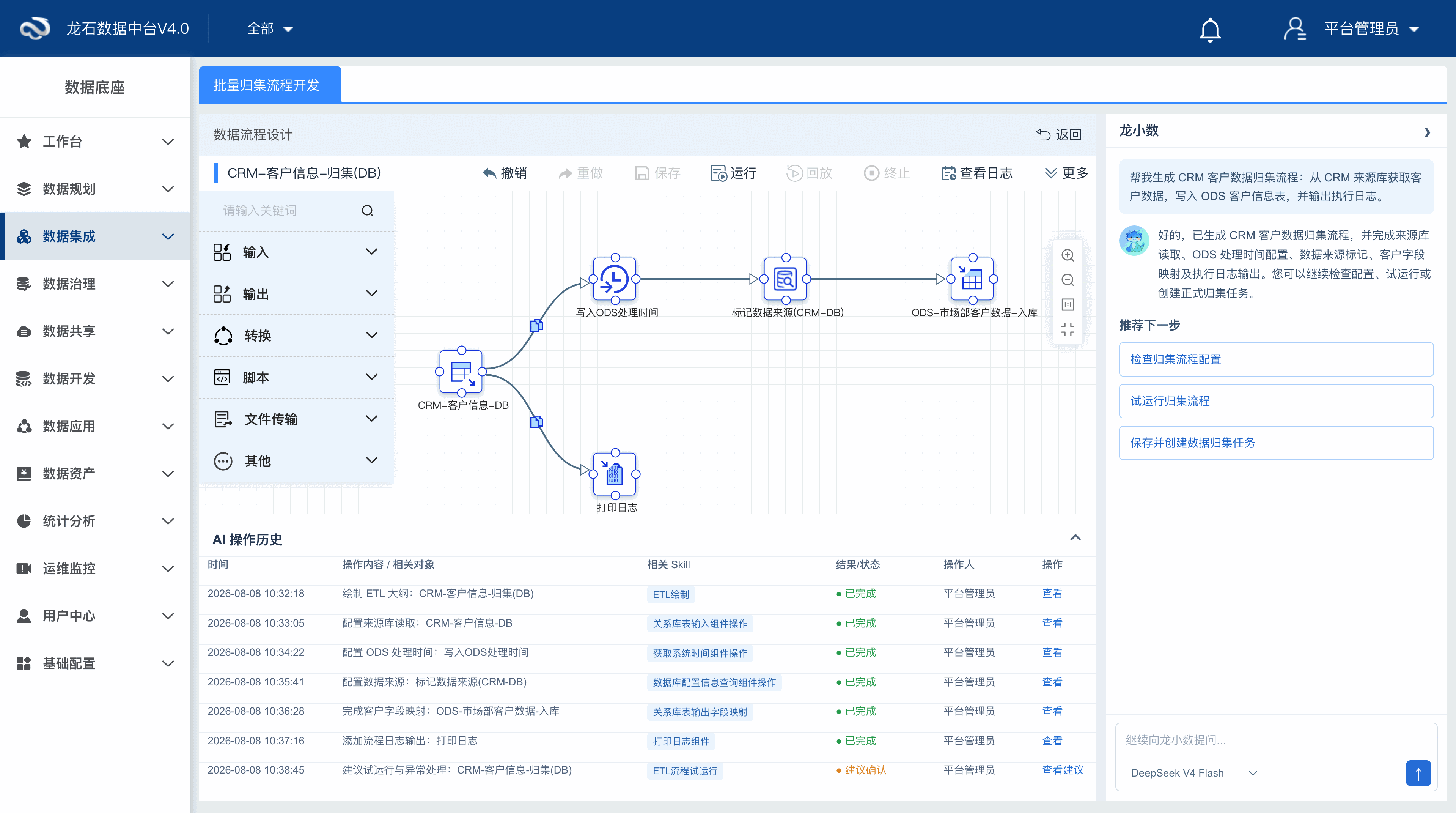This screenshot has height=813, width=1456.
Task: Fit the canvas to screen
Action: click(x=1068, y=329)
